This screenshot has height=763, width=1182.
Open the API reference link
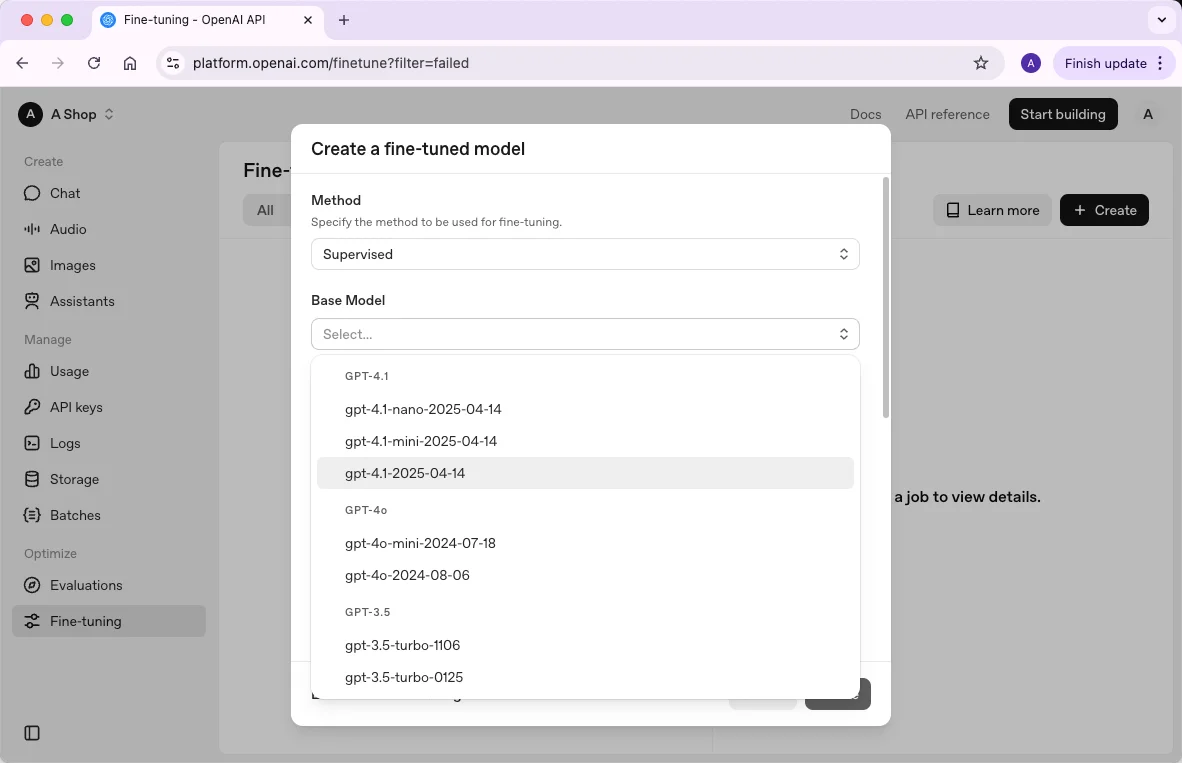pos(947,114)
